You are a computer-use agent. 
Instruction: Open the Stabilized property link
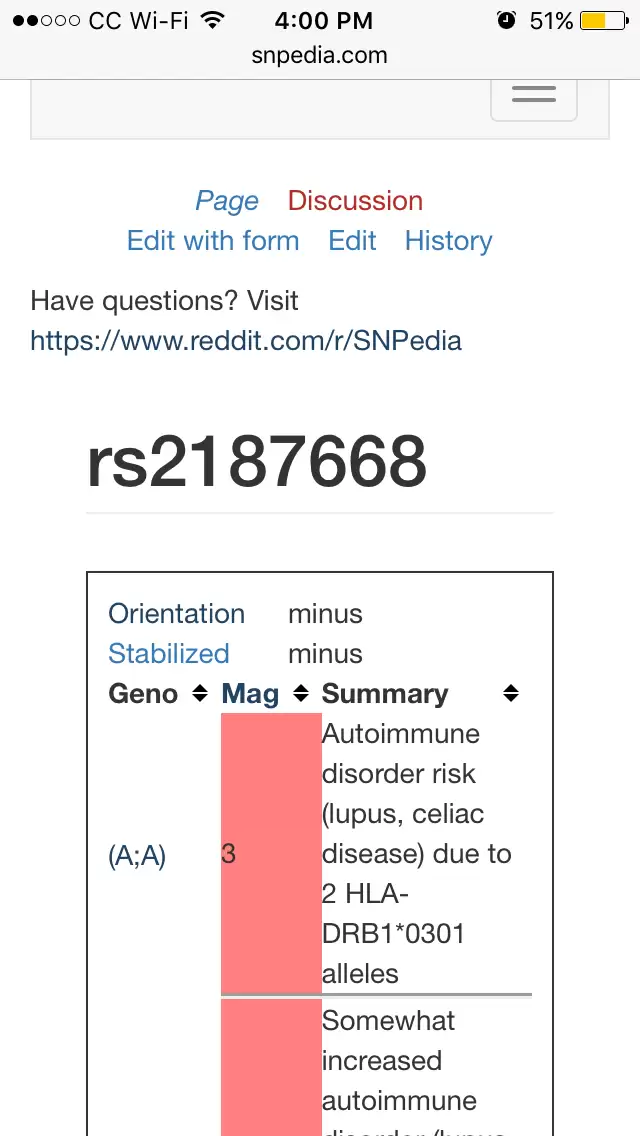(169, 654)
